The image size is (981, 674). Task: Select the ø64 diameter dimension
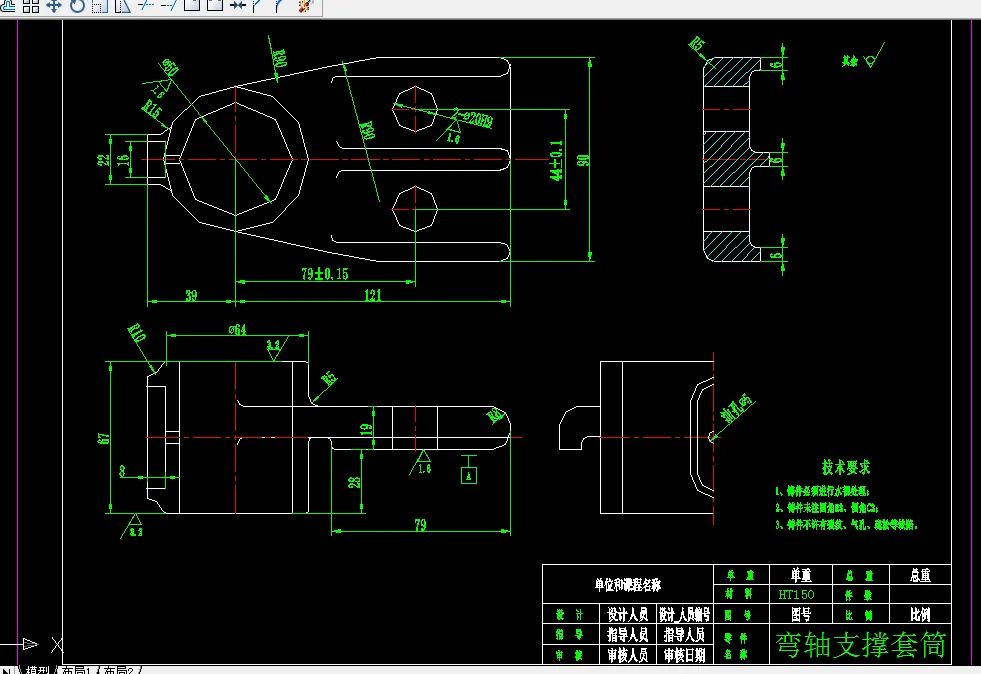[237, 329]
